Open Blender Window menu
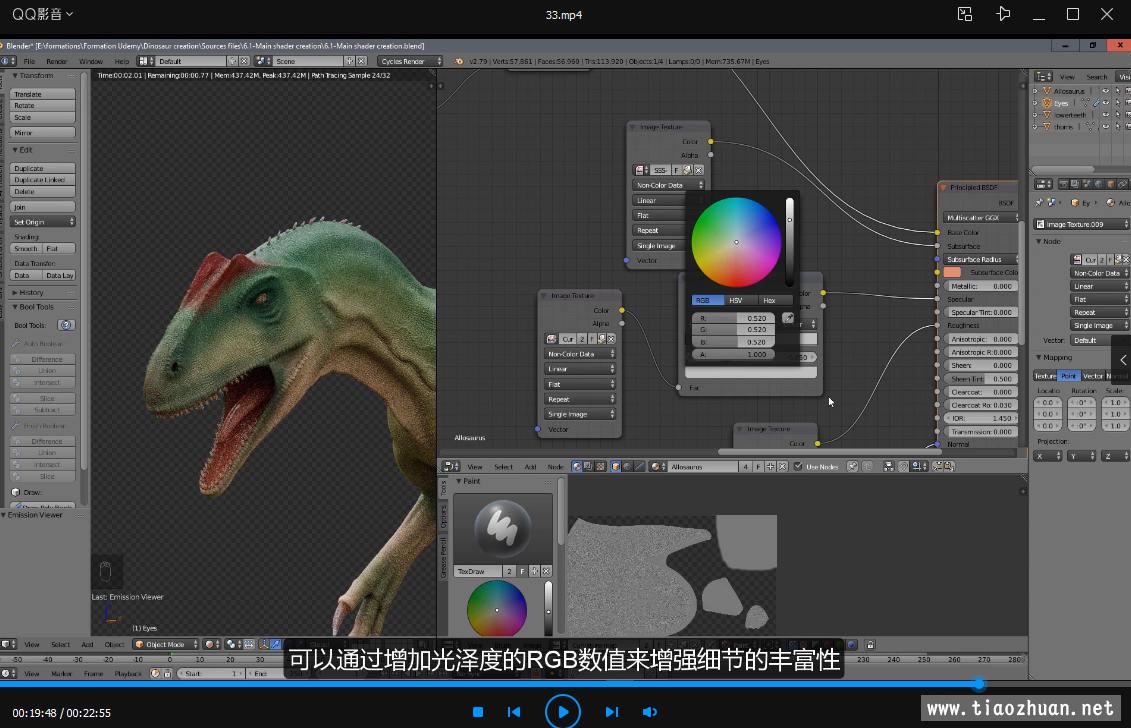This screenshot has height=728, width=1131. 91,61
